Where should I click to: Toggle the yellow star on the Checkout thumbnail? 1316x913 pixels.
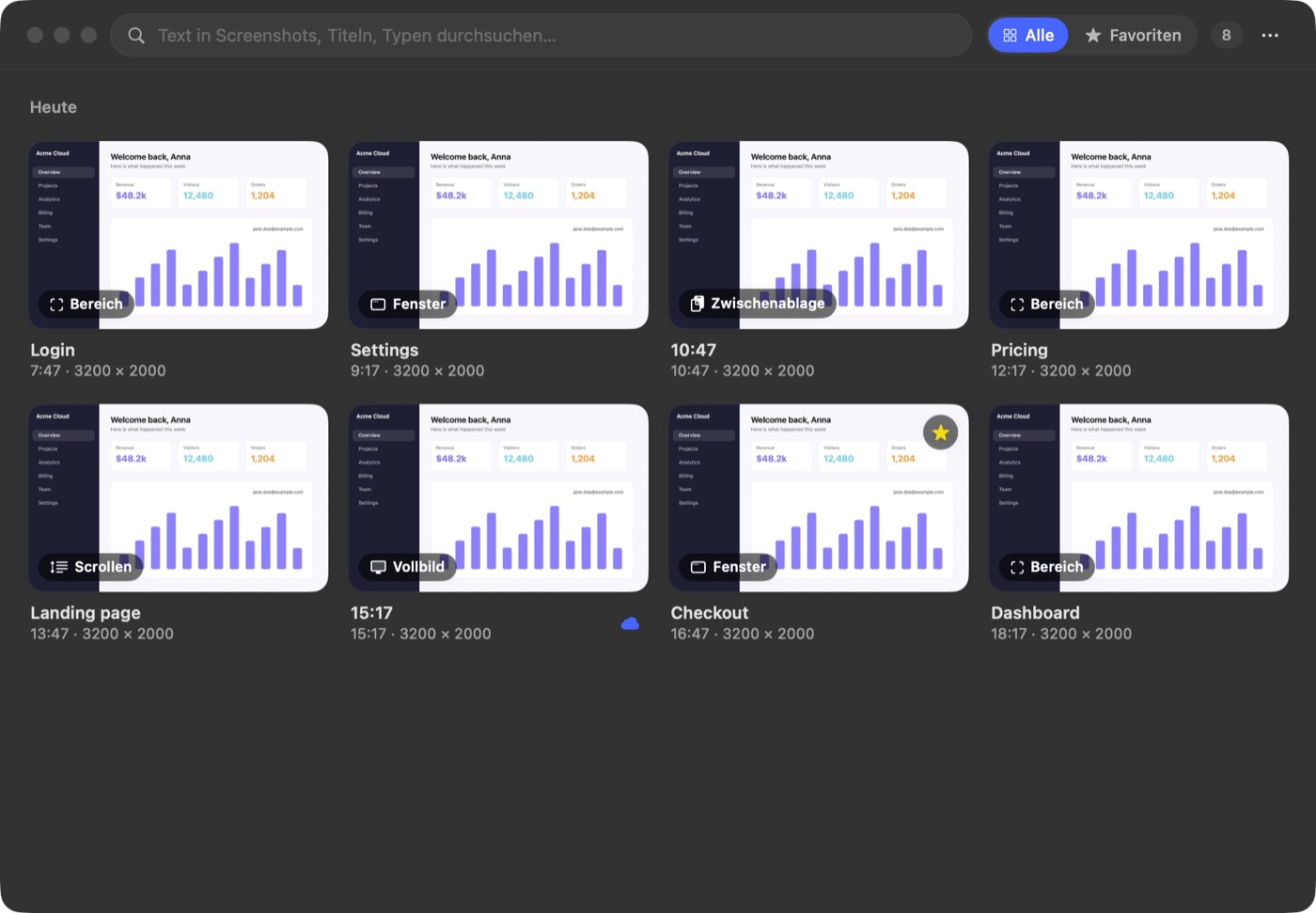(x=940, y=433)
